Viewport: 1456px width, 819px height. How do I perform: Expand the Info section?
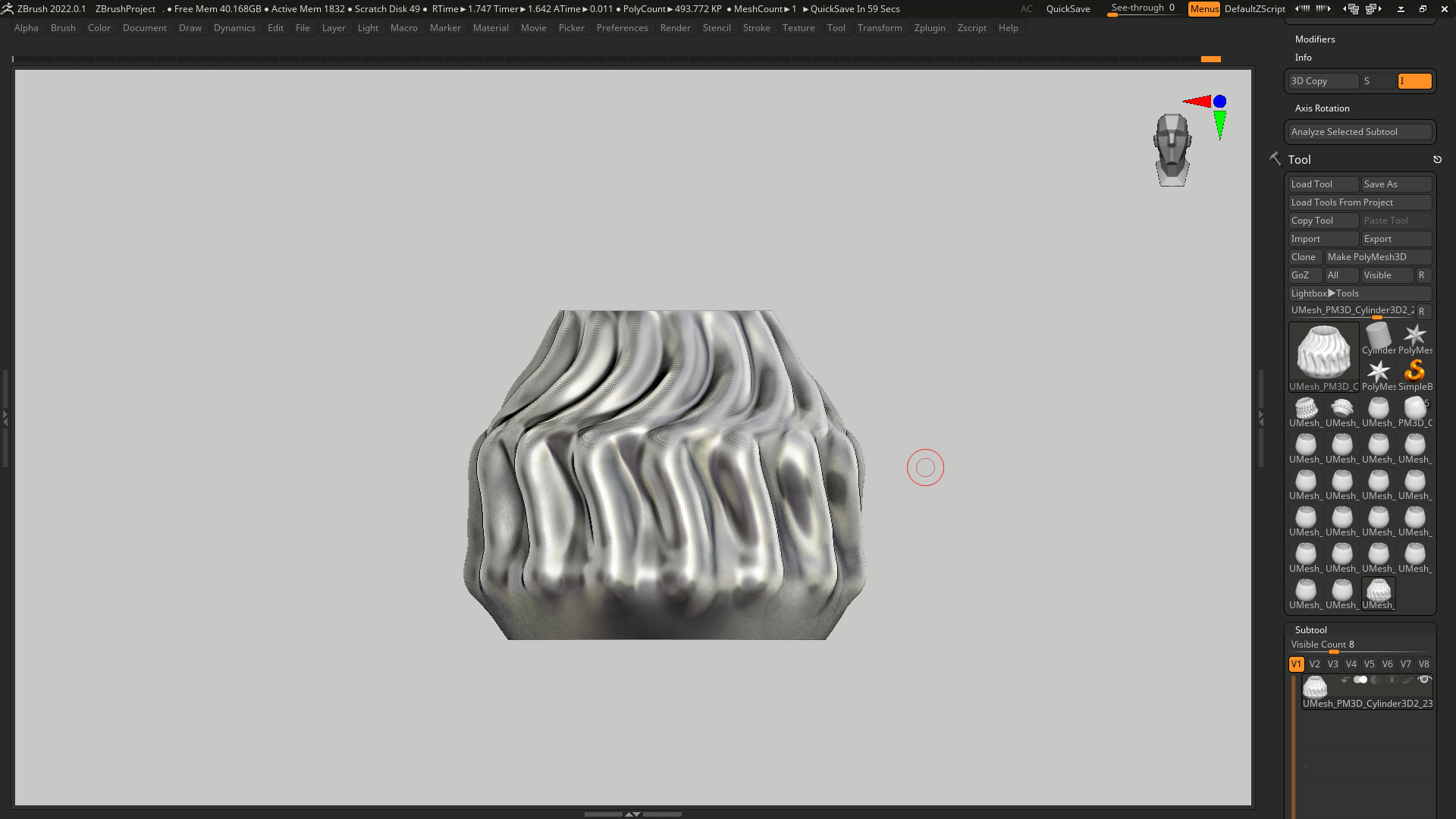[1304, 58]
